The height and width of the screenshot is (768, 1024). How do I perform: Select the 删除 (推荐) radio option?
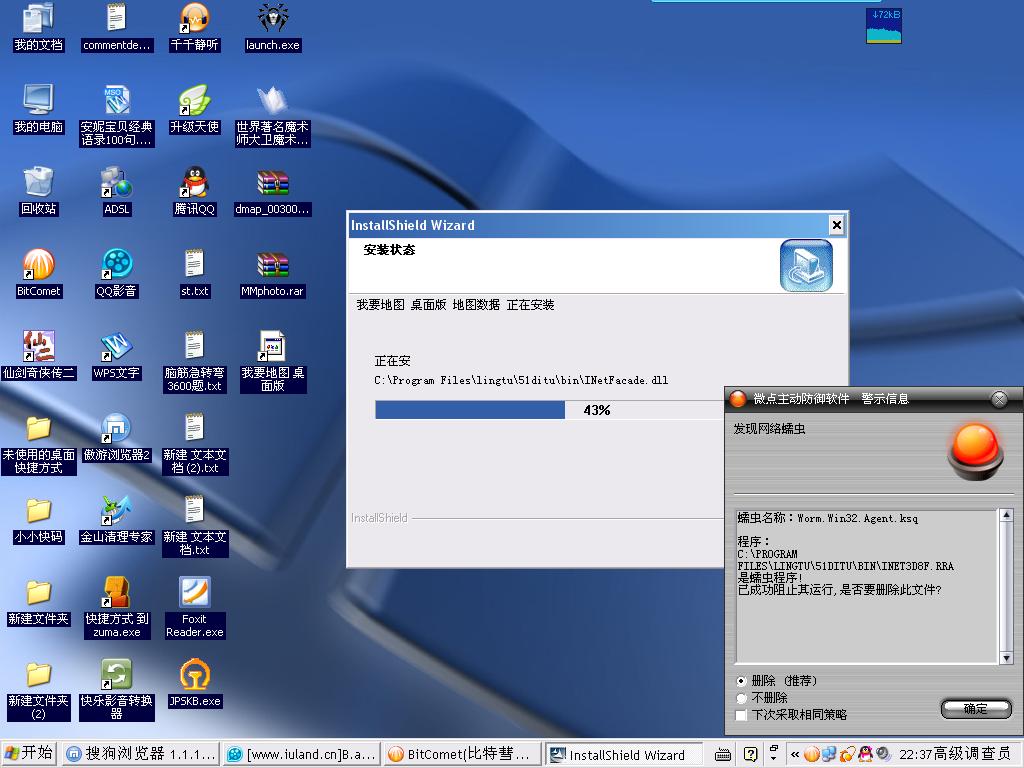tap(741, 681)
